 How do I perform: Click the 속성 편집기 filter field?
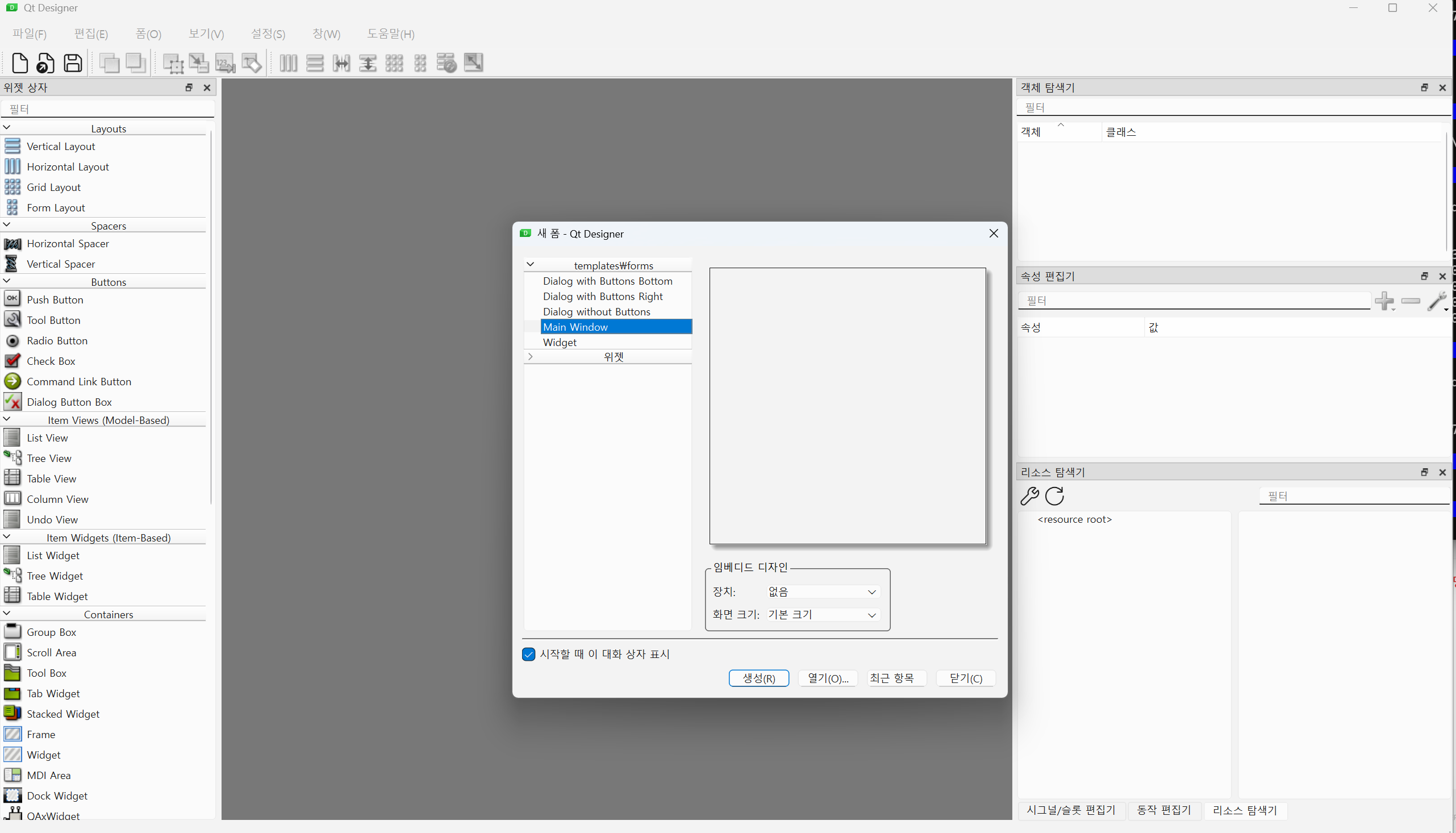(x=1194, y=301)
